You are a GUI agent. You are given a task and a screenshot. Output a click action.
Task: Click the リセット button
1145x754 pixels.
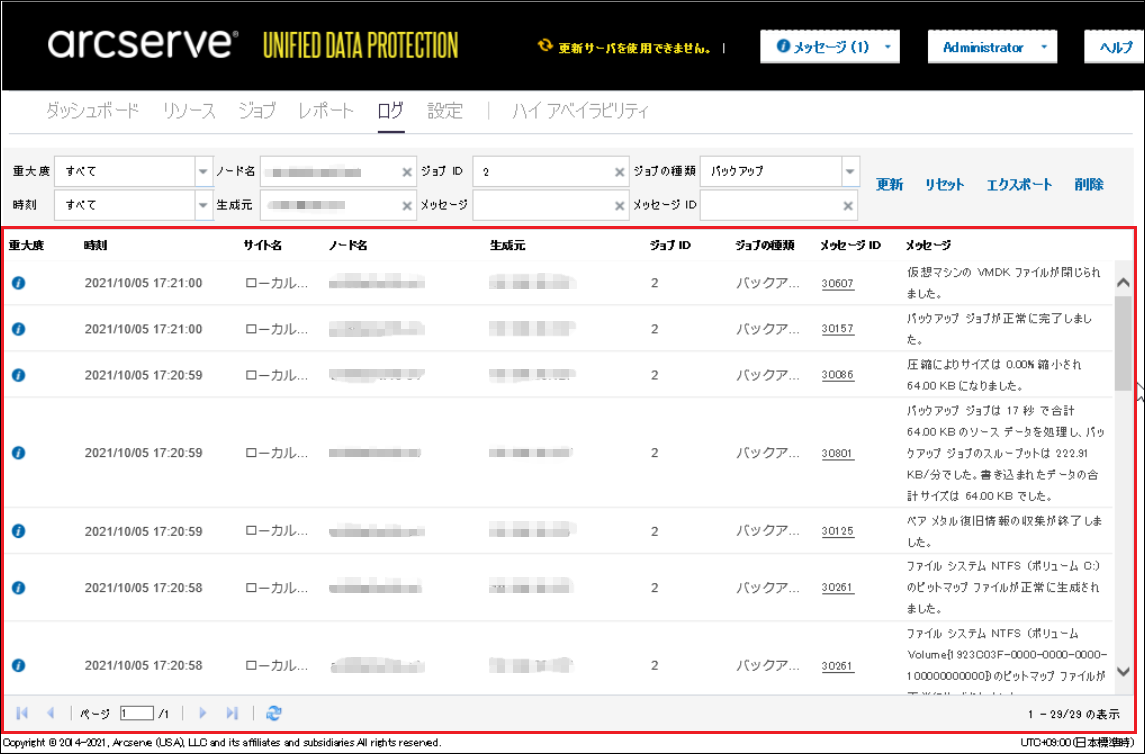[x=944, y=184]
